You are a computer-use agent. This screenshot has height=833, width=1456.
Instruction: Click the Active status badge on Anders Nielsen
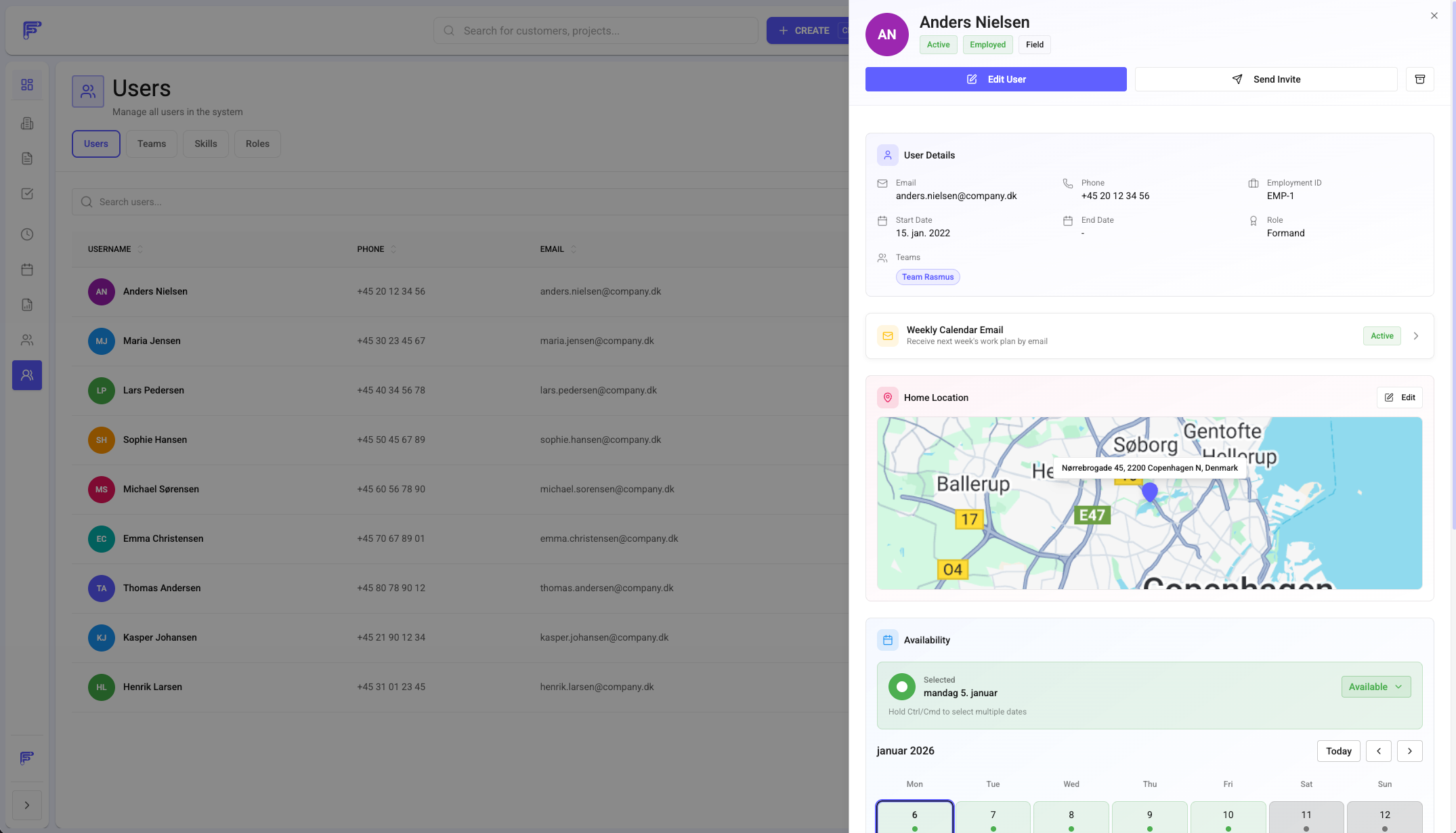pos(938,44)
